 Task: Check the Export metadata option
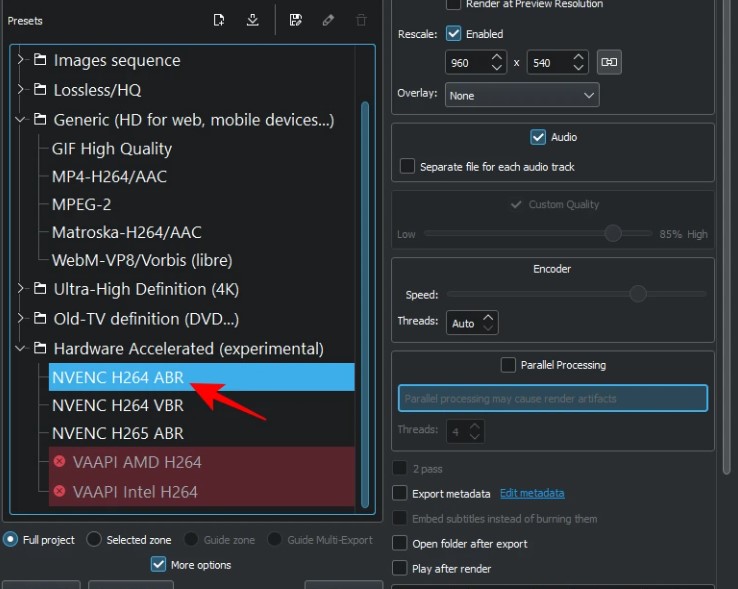pos(400,493)
